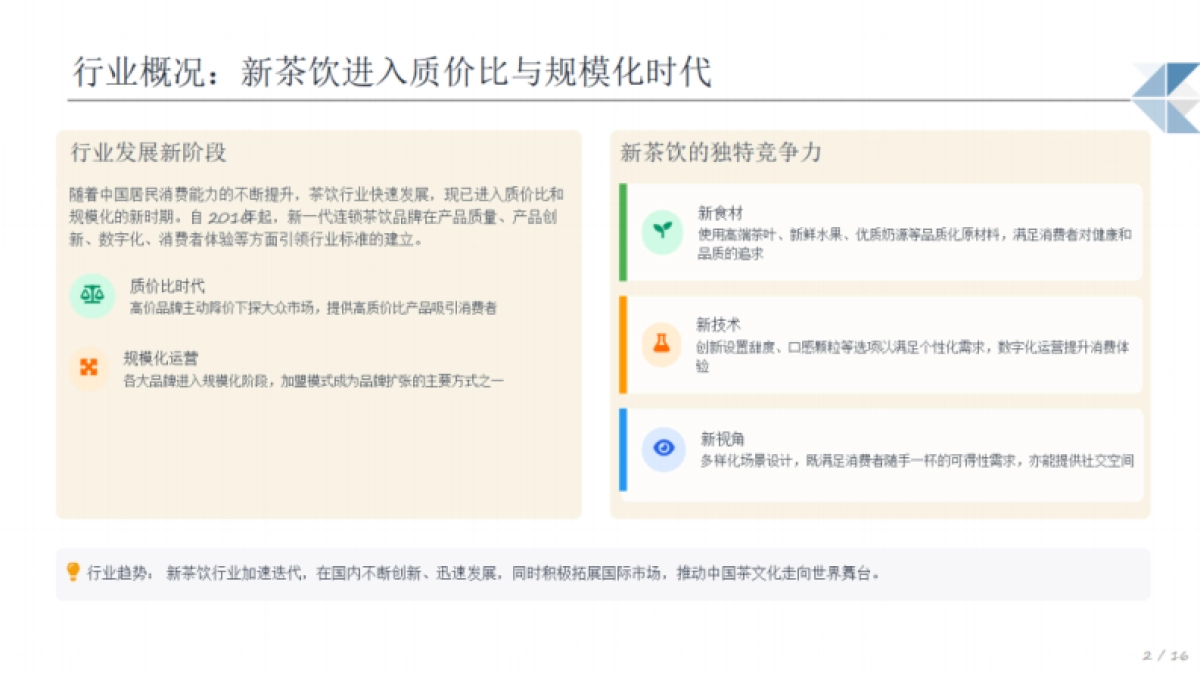The height and width of the screenshot is (675, 1200).
Task: Click the orange accent bar beside 新技术 card
Action: 623,344
